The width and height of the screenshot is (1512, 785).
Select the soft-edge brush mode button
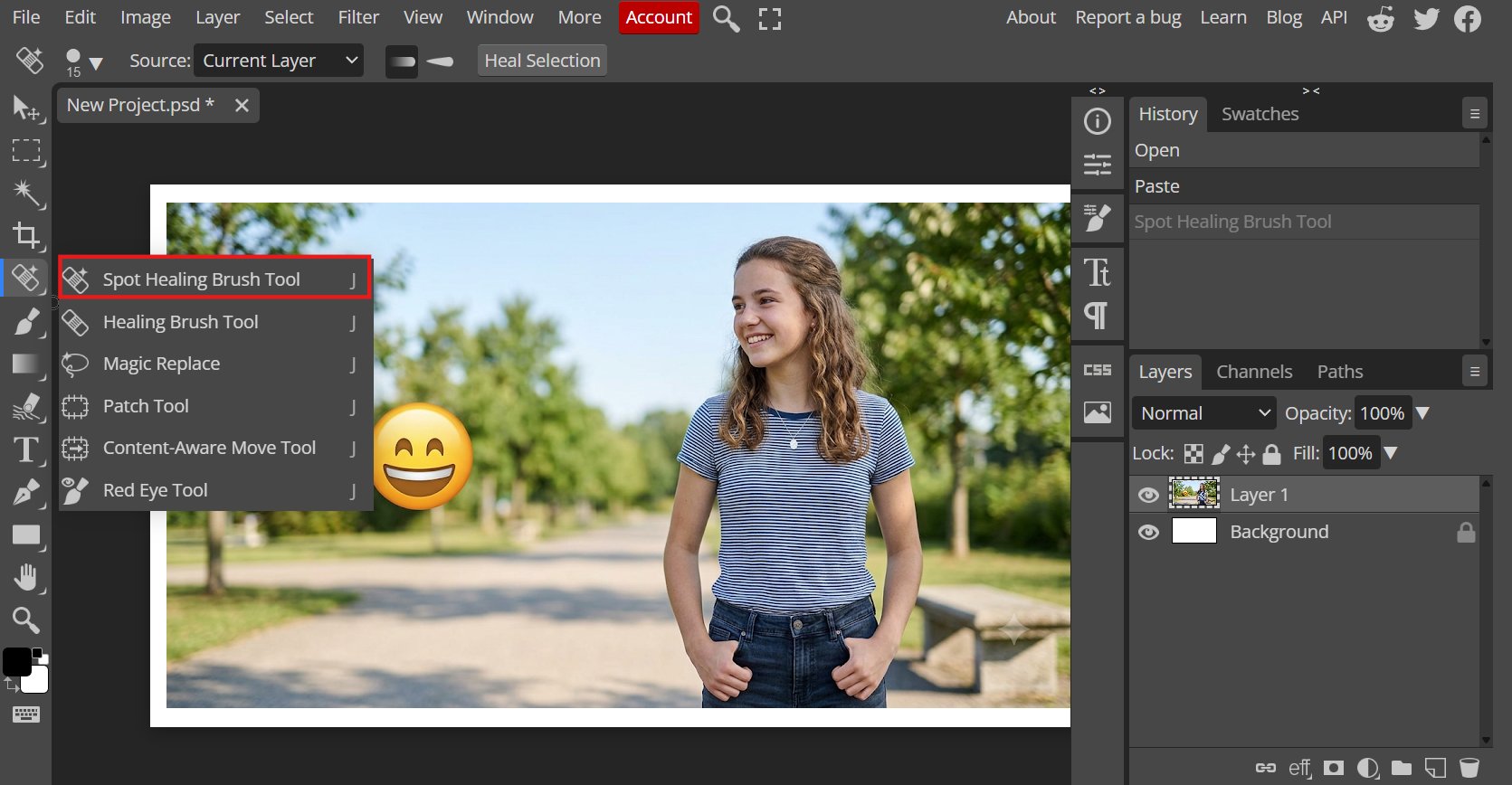402,61
